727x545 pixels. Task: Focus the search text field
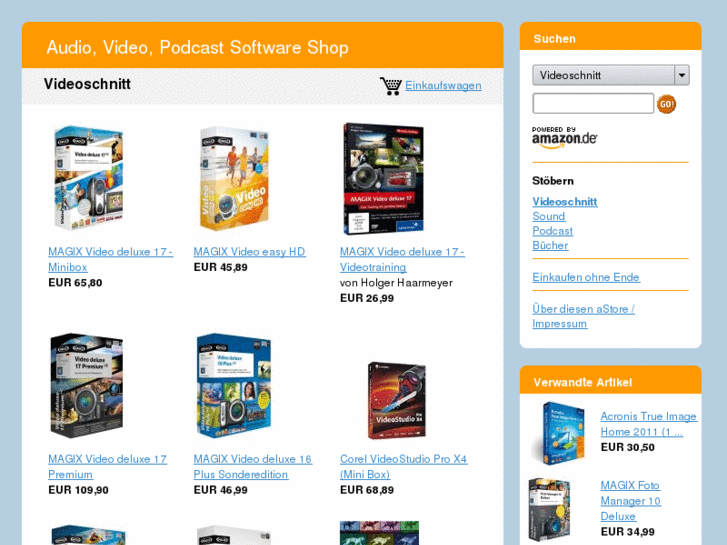click(593, 103)
